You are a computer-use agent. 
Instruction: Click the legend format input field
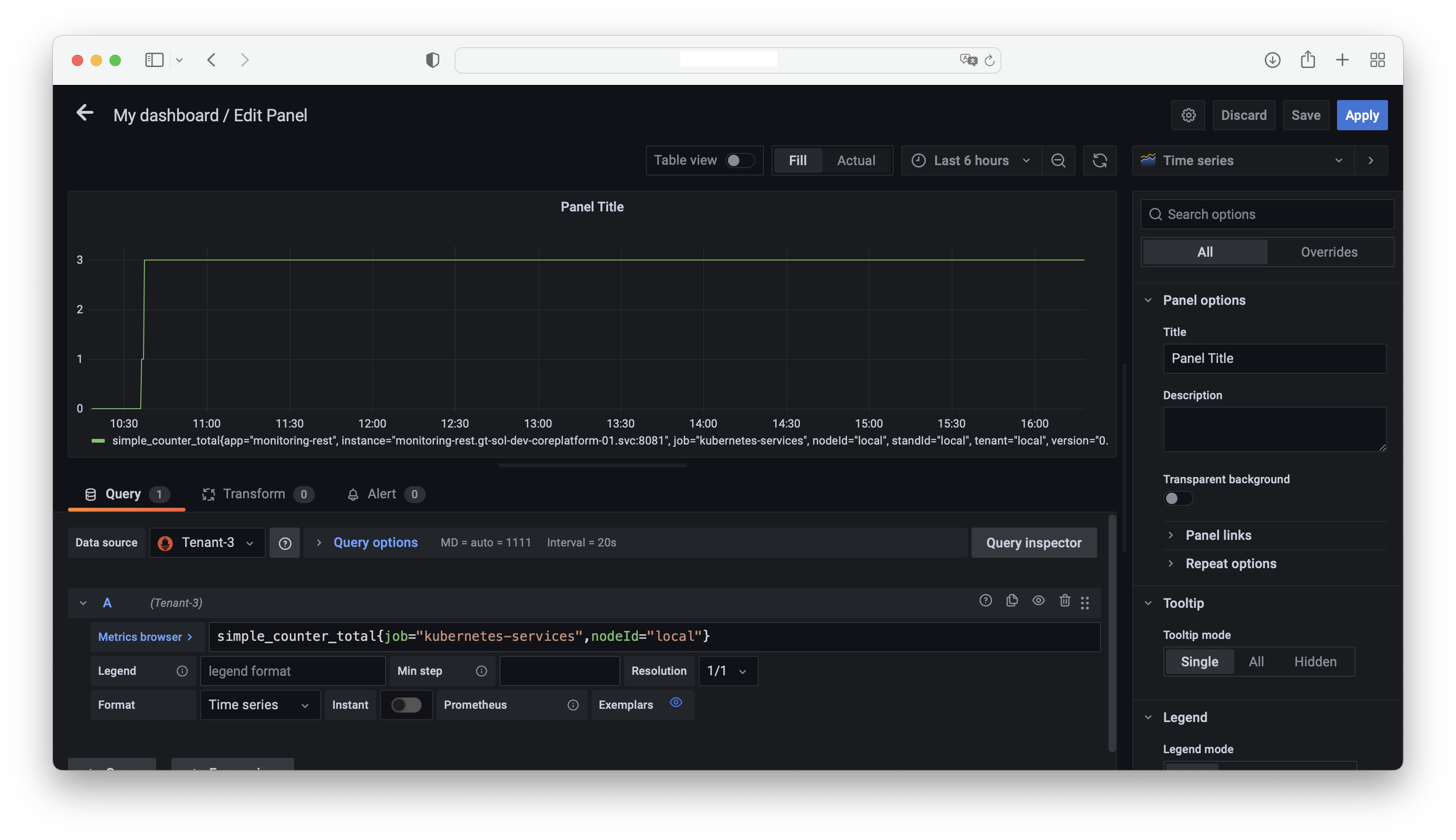pos(293,671)
